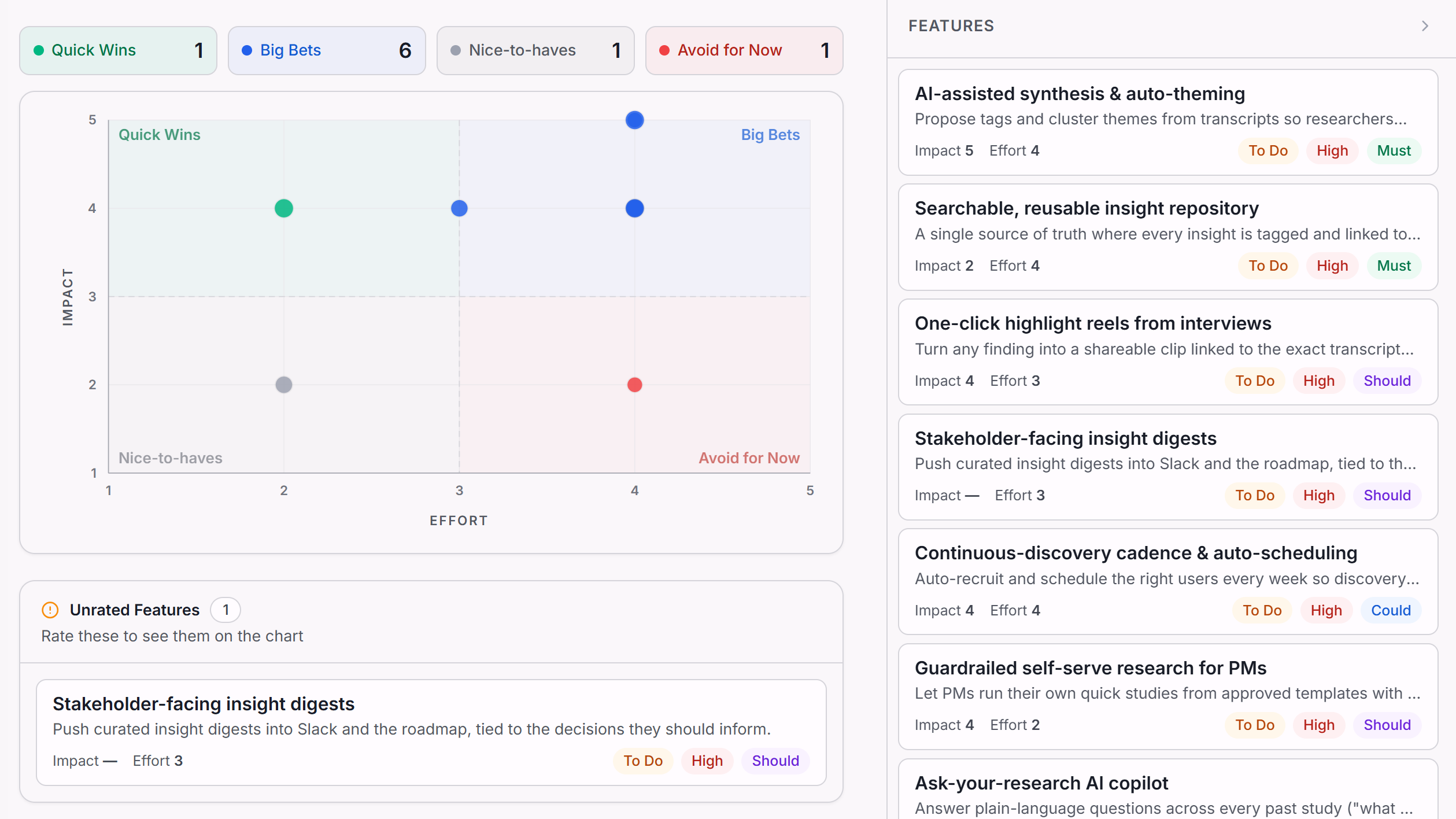Viewport: 1456px width, 819px height.
Task: Click Quick Wins quadrant label in chart
Action: click(160, 135)
